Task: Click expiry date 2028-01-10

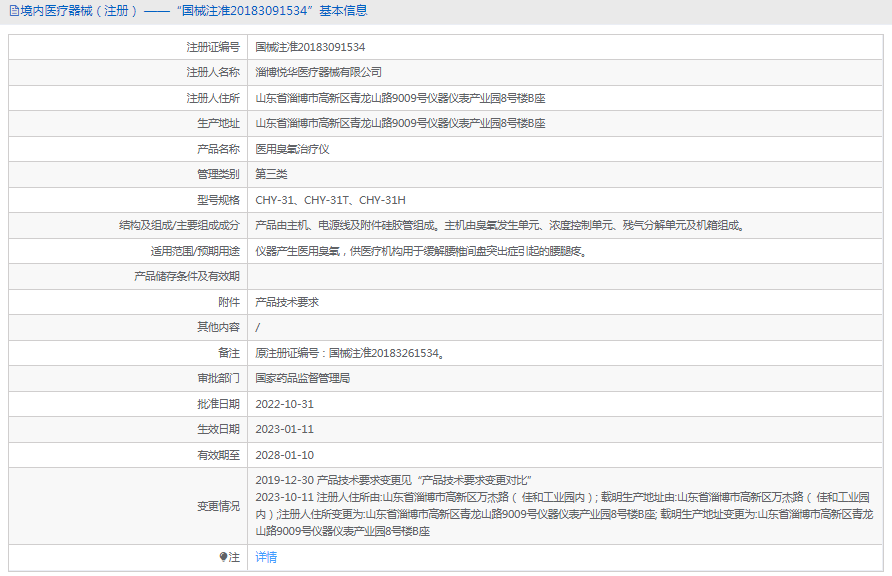Action: point(284,455)
